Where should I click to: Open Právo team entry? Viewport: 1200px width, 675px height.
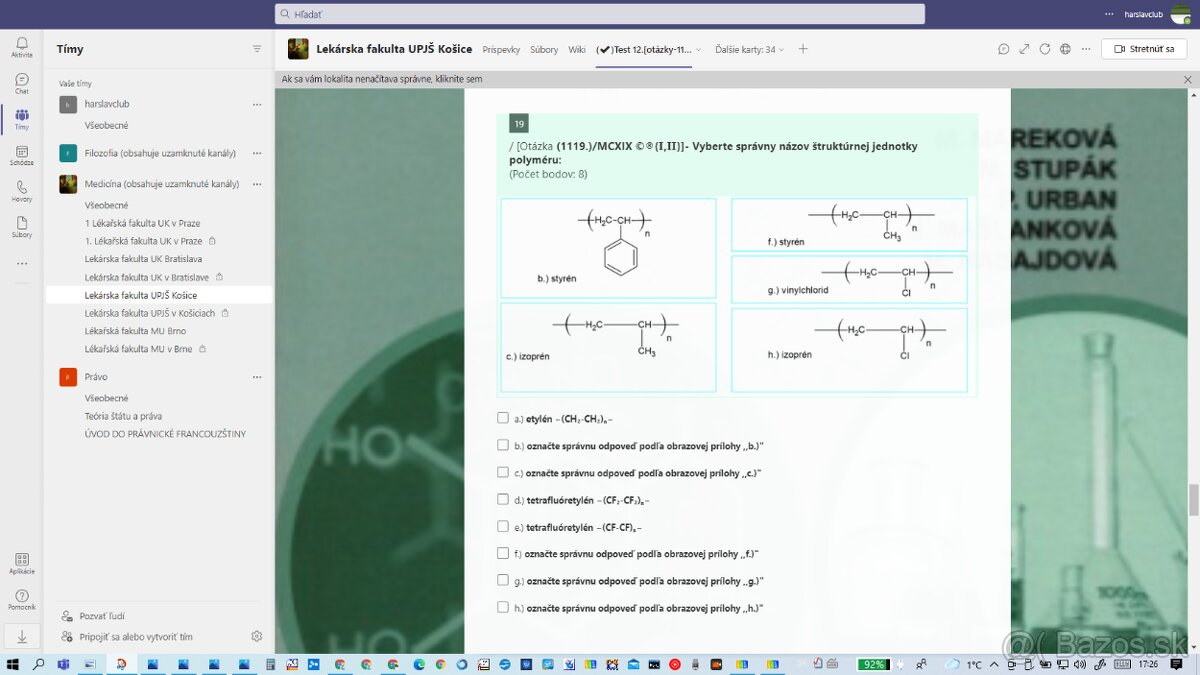tap(96, 377)
